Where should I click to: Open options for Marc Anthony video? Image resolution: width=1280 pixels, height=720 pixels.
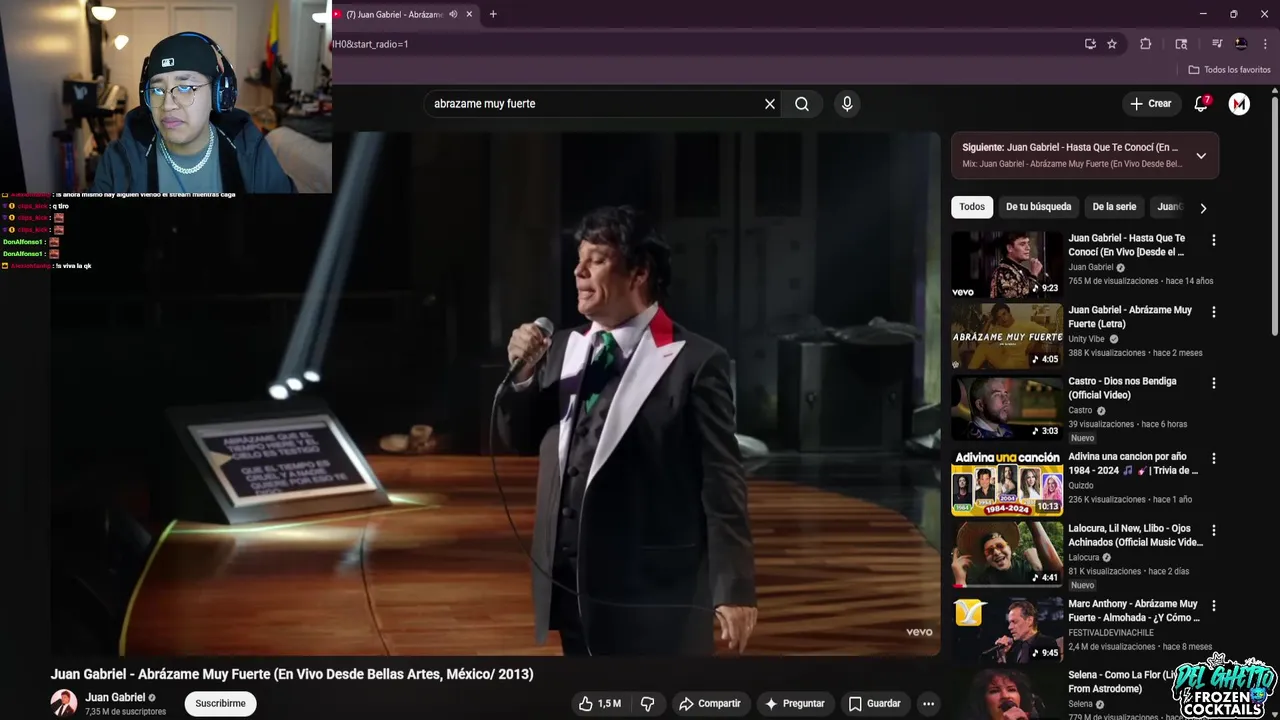coord(1214,606)
